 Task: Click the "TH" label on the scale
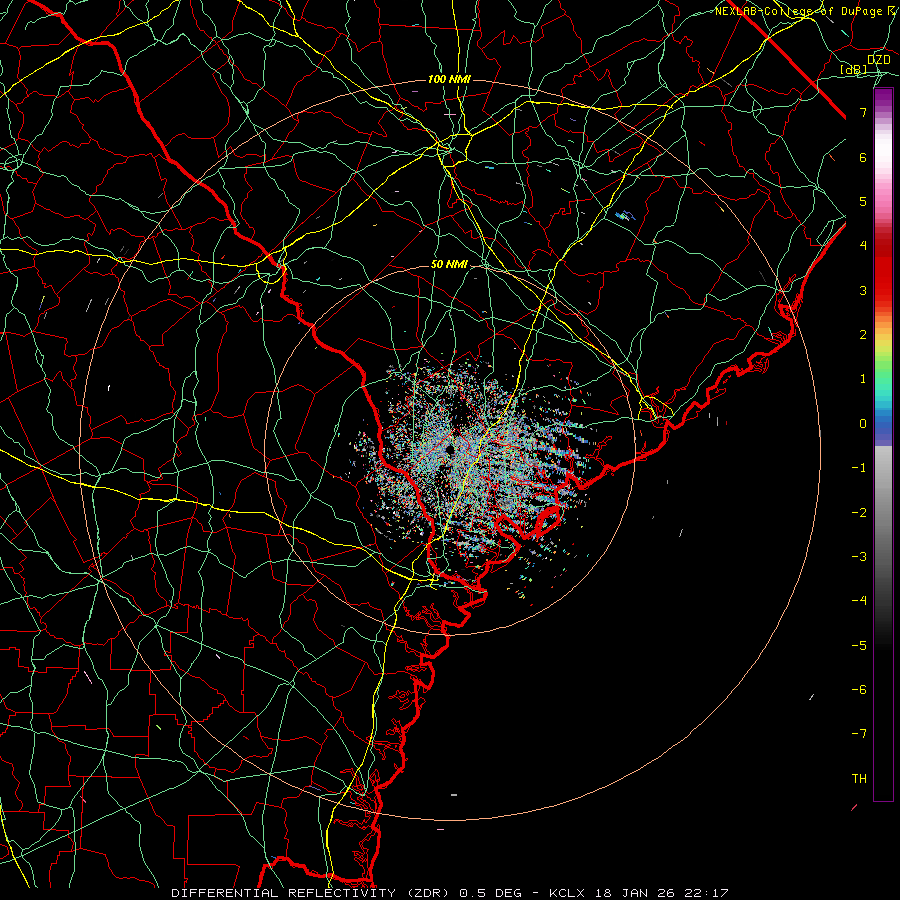pos(859,779)
